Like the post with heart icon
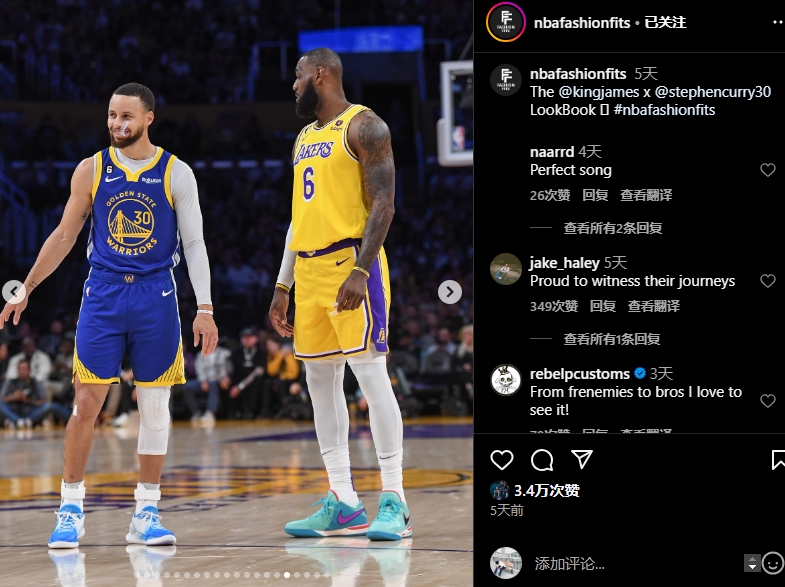The image size is (785, 587). pos(502,459)
